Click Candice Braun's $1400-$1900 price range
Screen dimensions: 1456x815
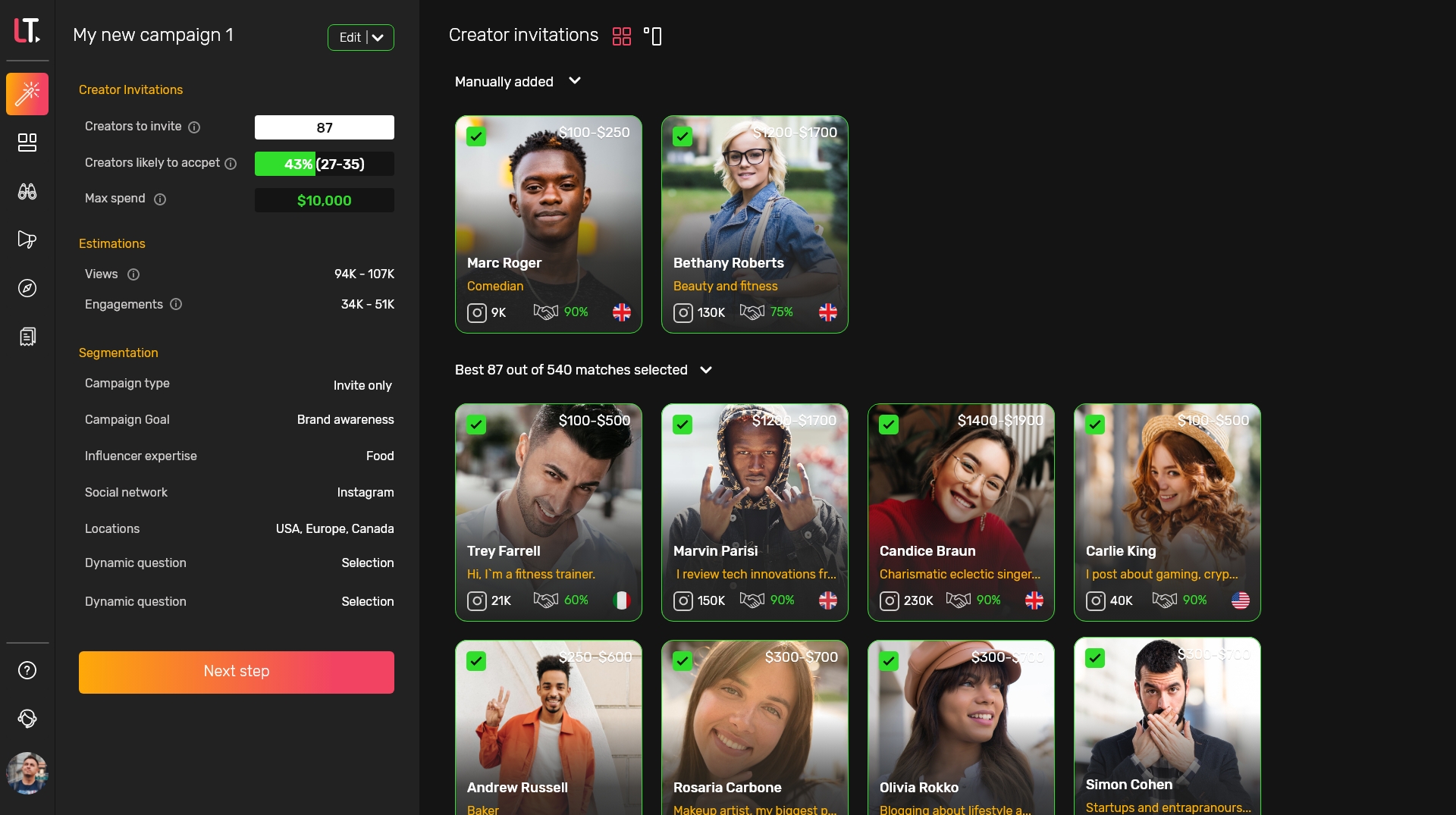click(999, 420)
